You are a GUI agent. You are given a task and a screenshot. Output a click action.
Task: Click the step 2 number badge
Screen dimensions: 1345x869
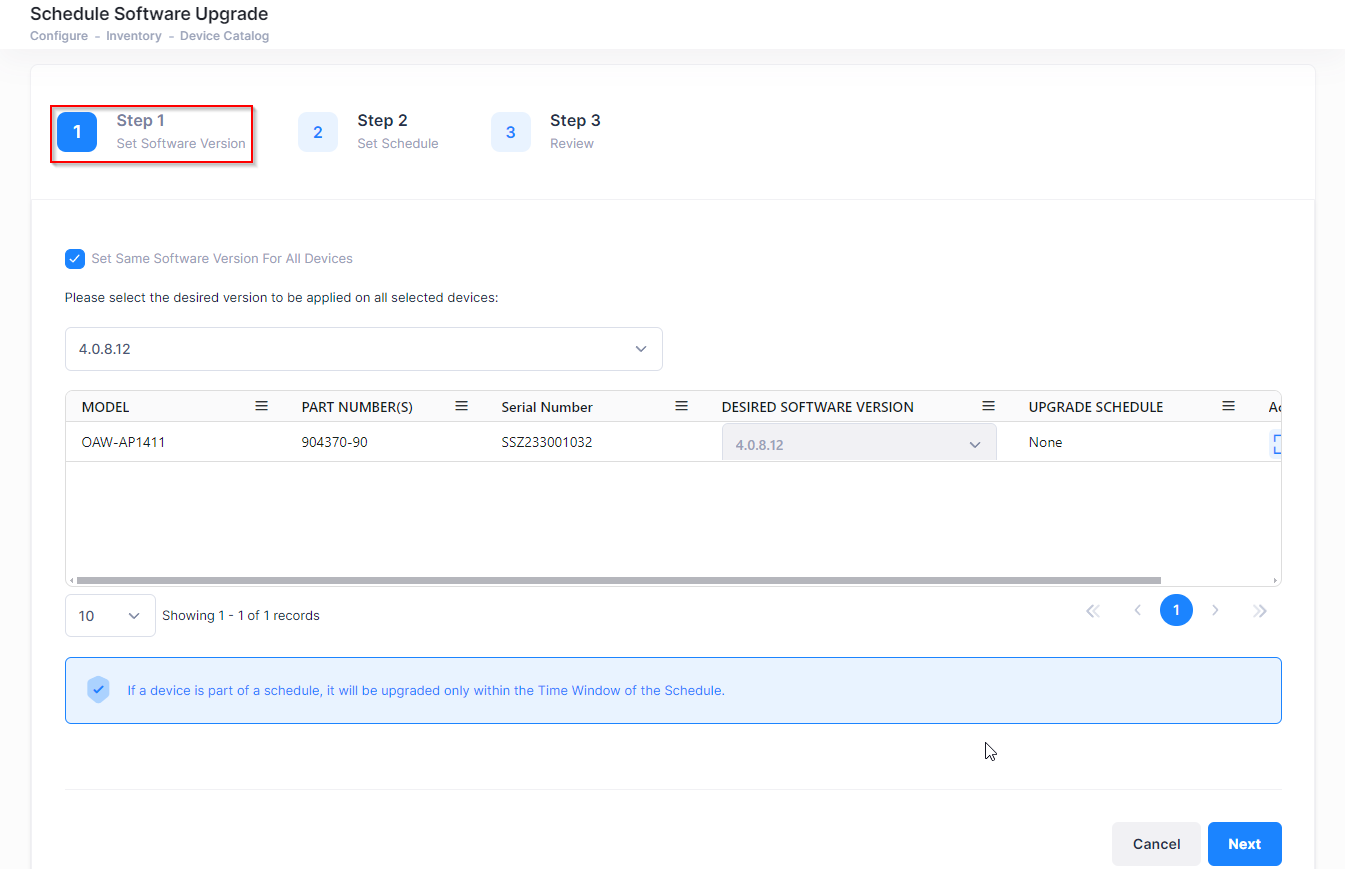[318, 132]
